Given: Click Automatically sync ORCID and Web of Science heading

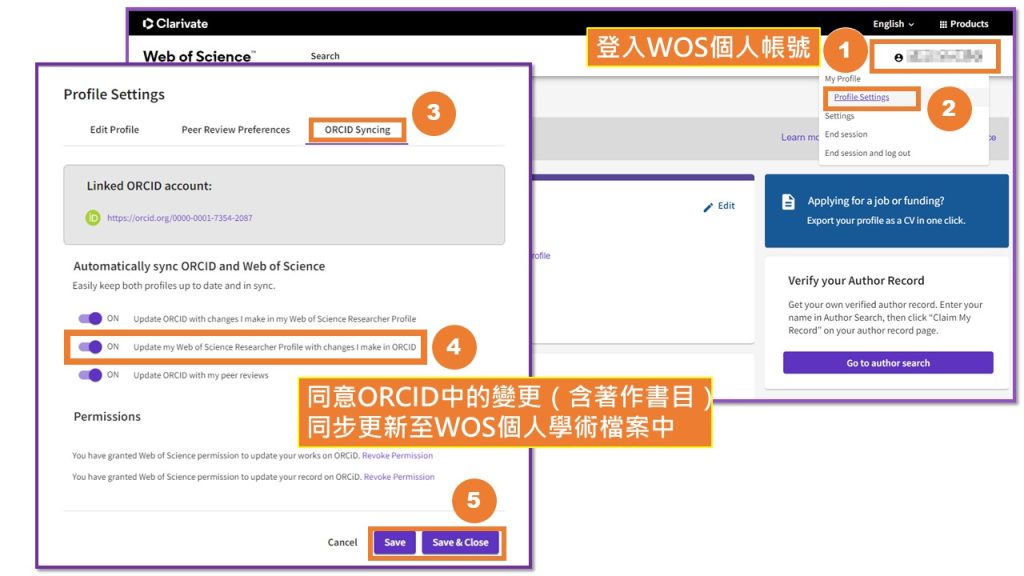Looking at the screenshot, I should [199, 266].
